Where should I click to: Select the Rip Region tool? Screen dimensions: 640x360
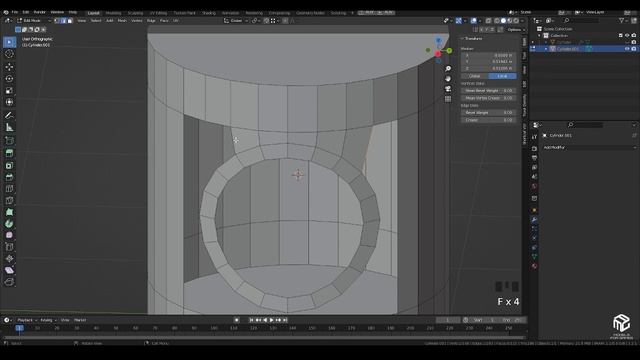pos(9,282)
